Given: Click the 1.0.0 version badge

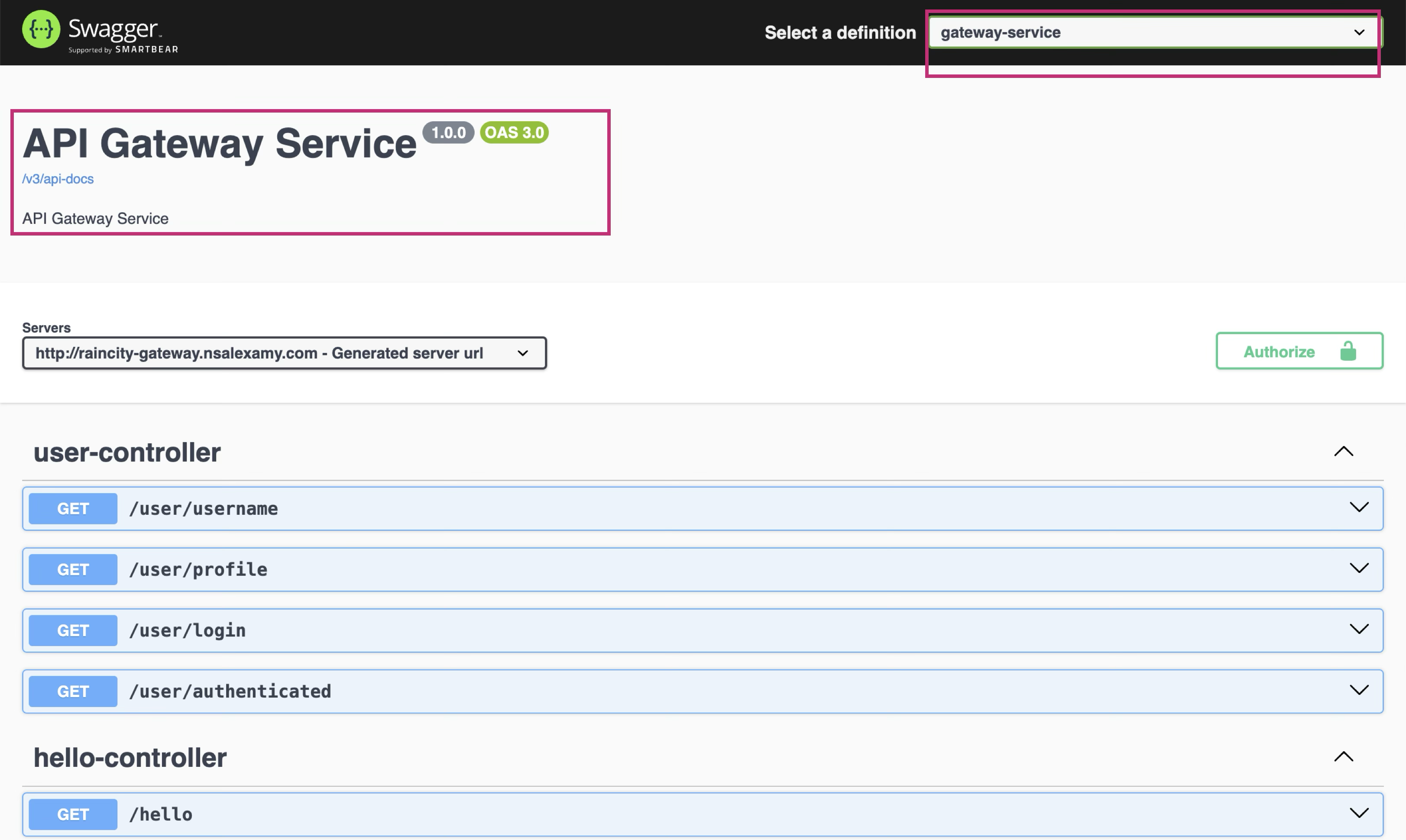Looking at the screenshot, I should pos(448,132).
